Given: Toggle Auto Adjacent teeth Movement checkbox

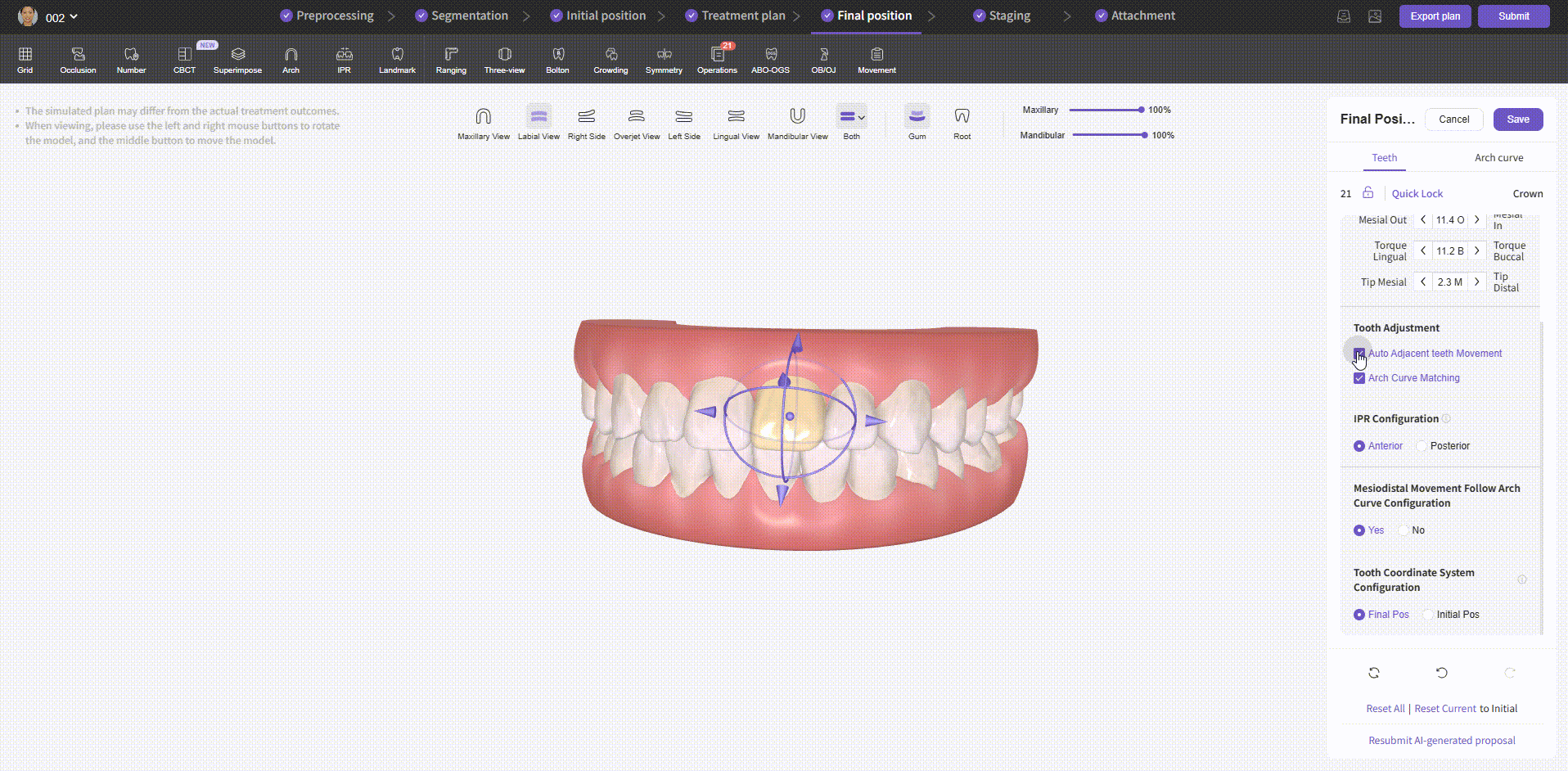Looking at the screenshot, I should tap(1359, 354).
